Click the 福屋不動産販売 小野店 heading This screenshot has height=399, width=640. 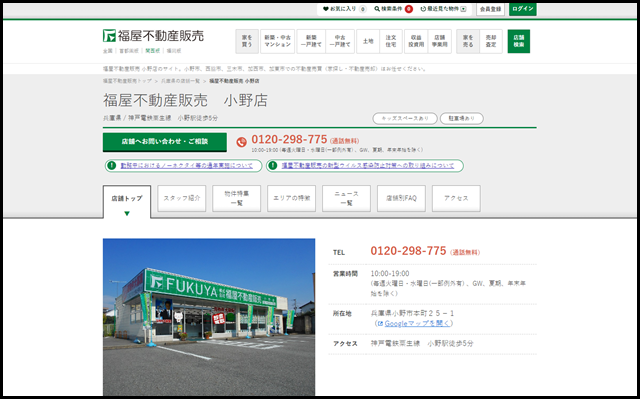(185, 100)
